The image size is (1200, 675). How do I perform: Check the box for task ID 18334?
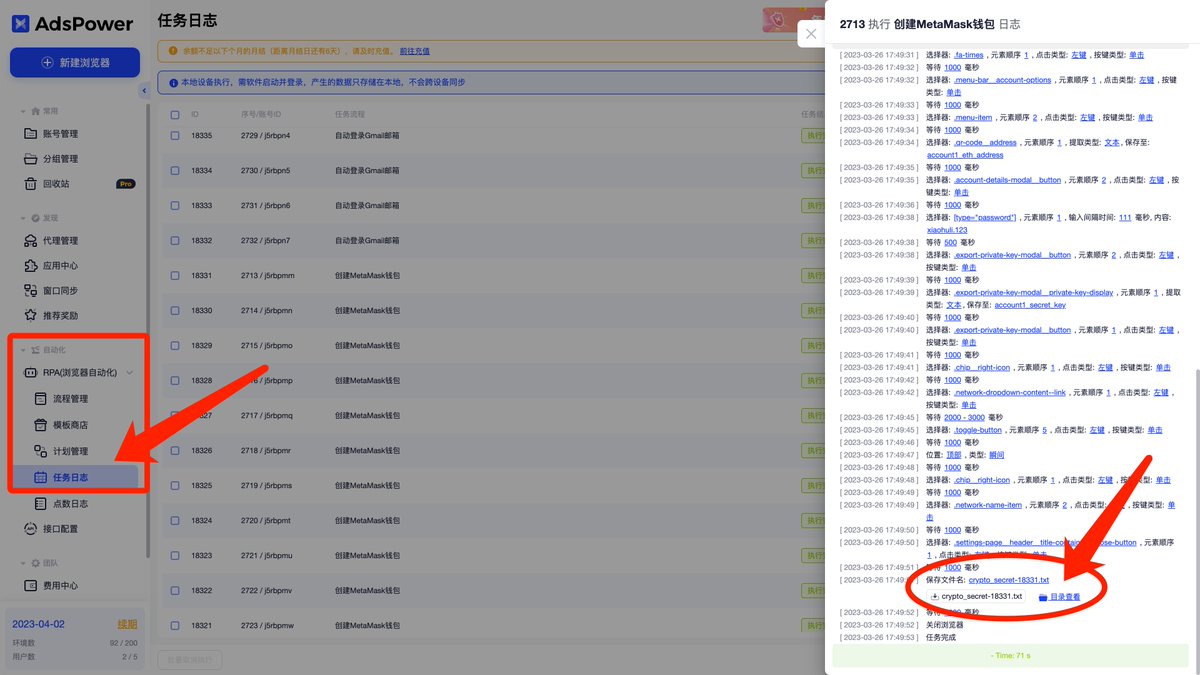(175, 170)
